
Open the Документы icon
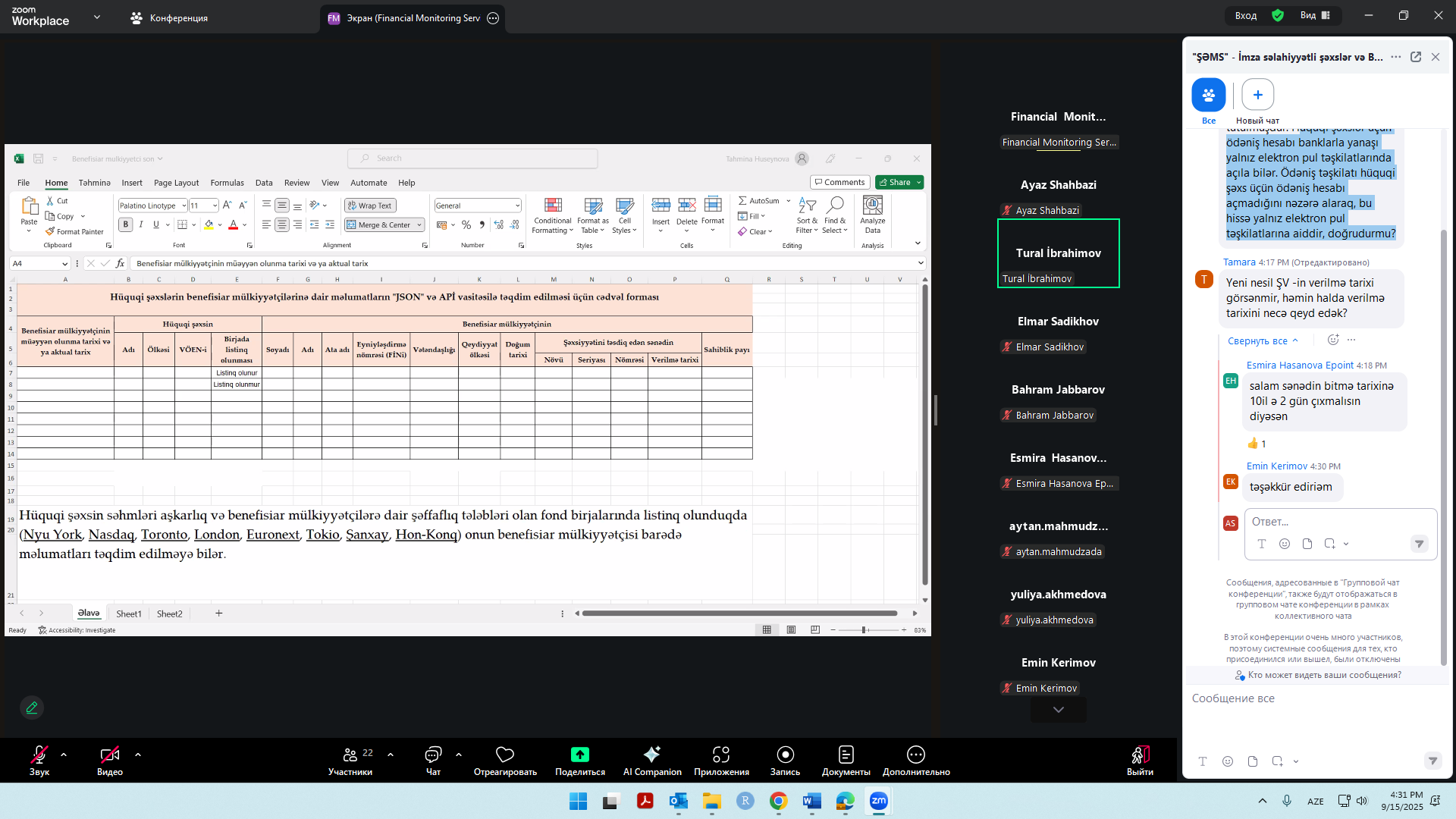coord(846,755)
